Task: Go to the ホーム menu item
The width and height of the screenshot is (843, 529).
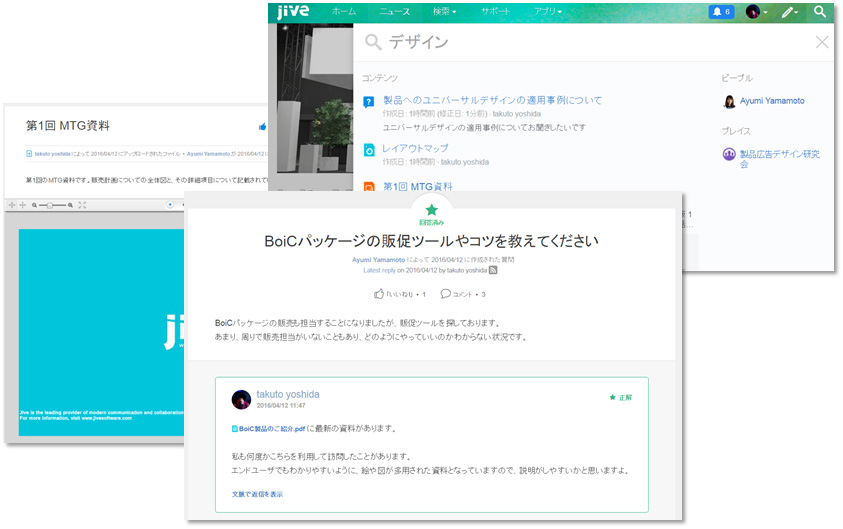Action: (343, 12)
